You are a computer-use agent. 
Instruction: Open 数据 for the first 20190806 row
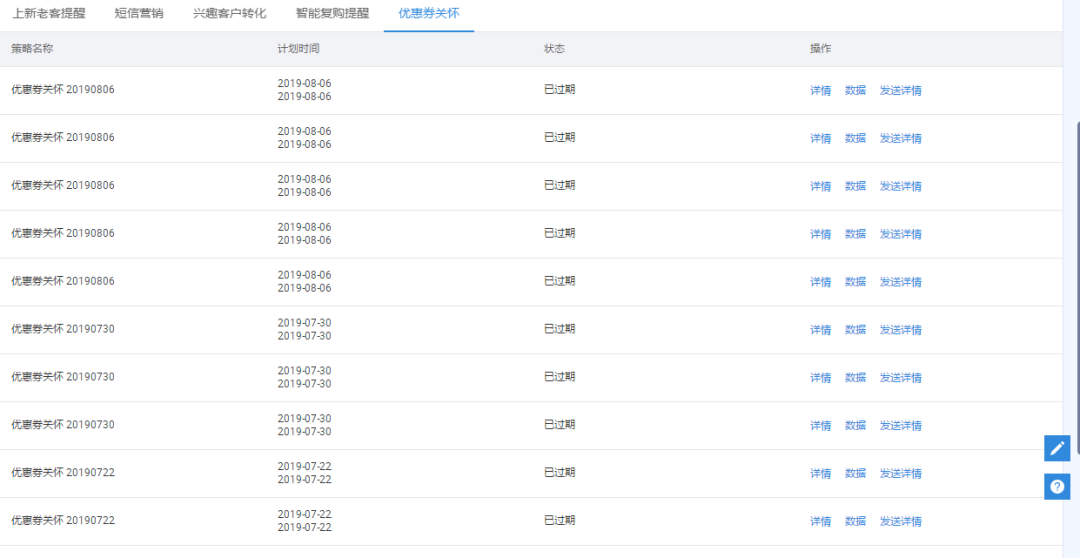(855, 90)
